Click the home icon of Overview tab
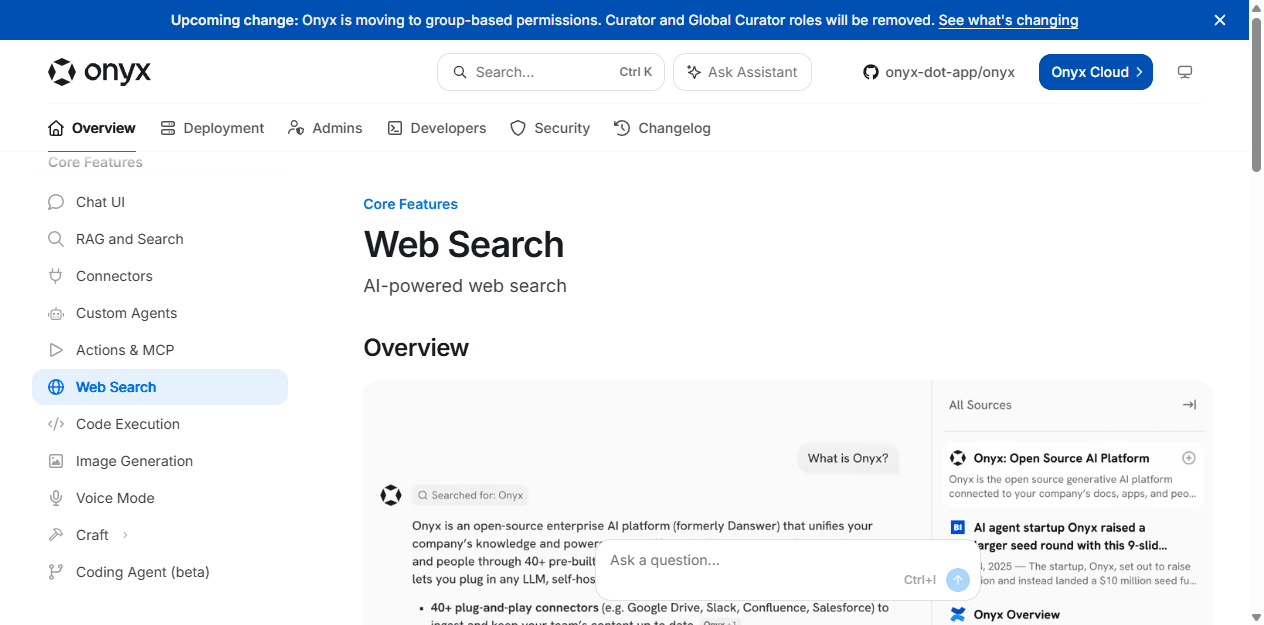The image size is (1264, 625). [56, 128]
